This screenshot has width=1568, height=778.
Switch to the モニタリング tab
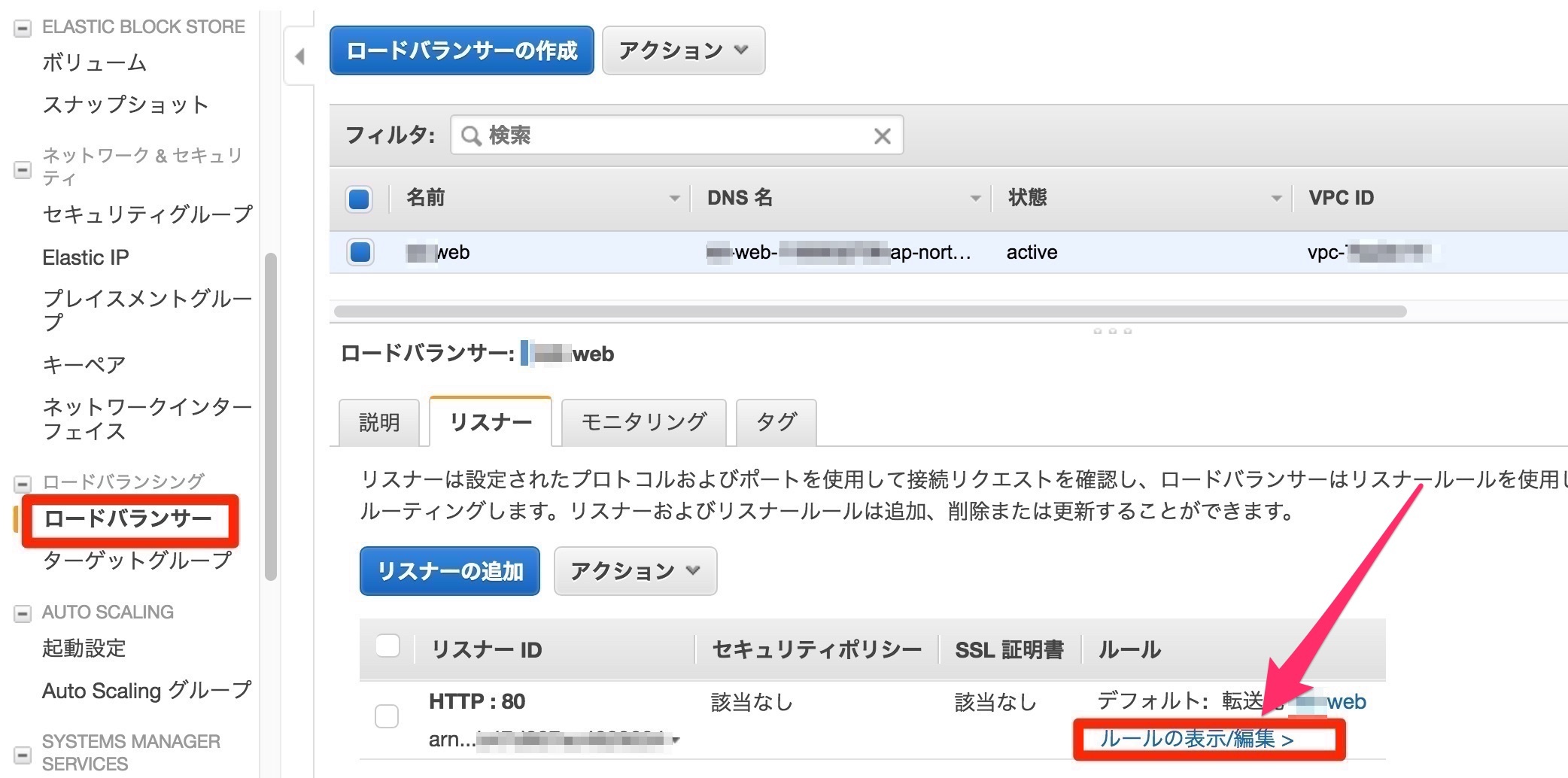point(643,422)
